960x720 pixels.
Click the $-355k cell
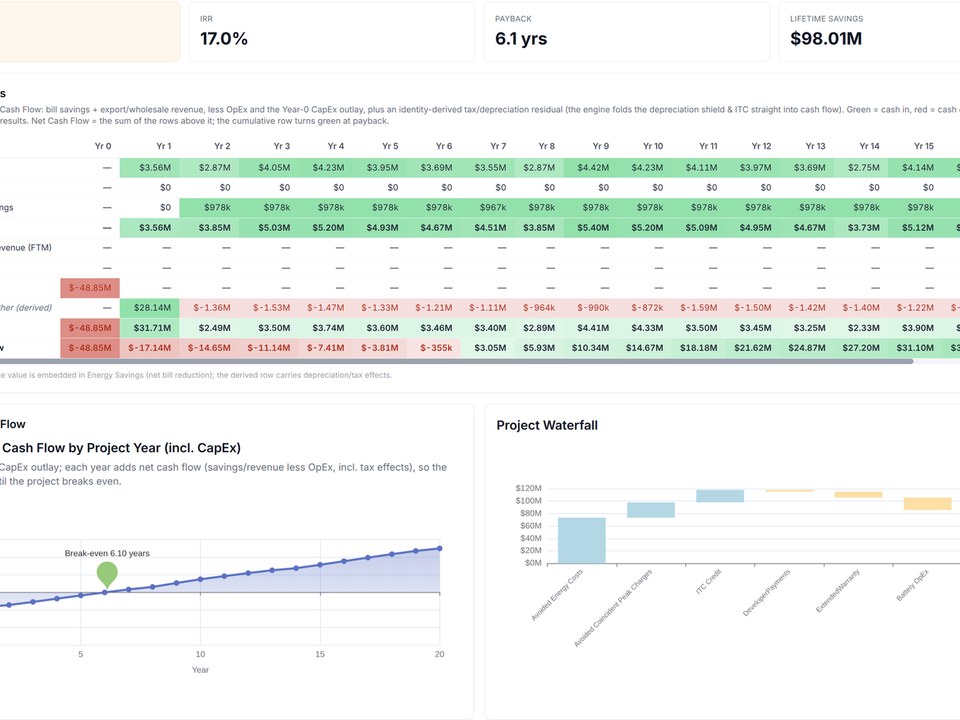click(x=434, y=348)
